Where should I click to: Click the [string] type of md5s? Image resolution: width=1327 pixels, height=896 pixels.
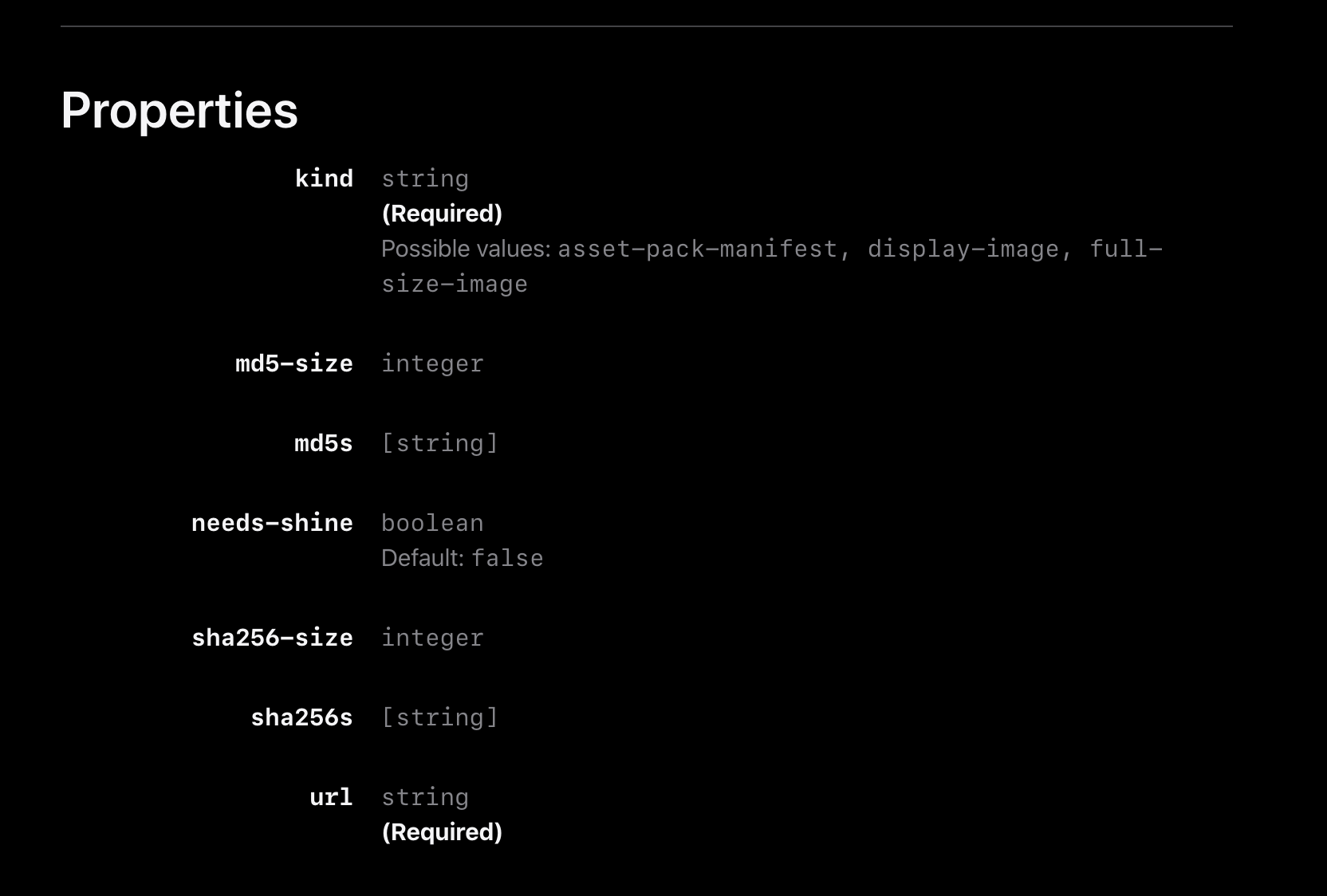[x=439, y=443]
